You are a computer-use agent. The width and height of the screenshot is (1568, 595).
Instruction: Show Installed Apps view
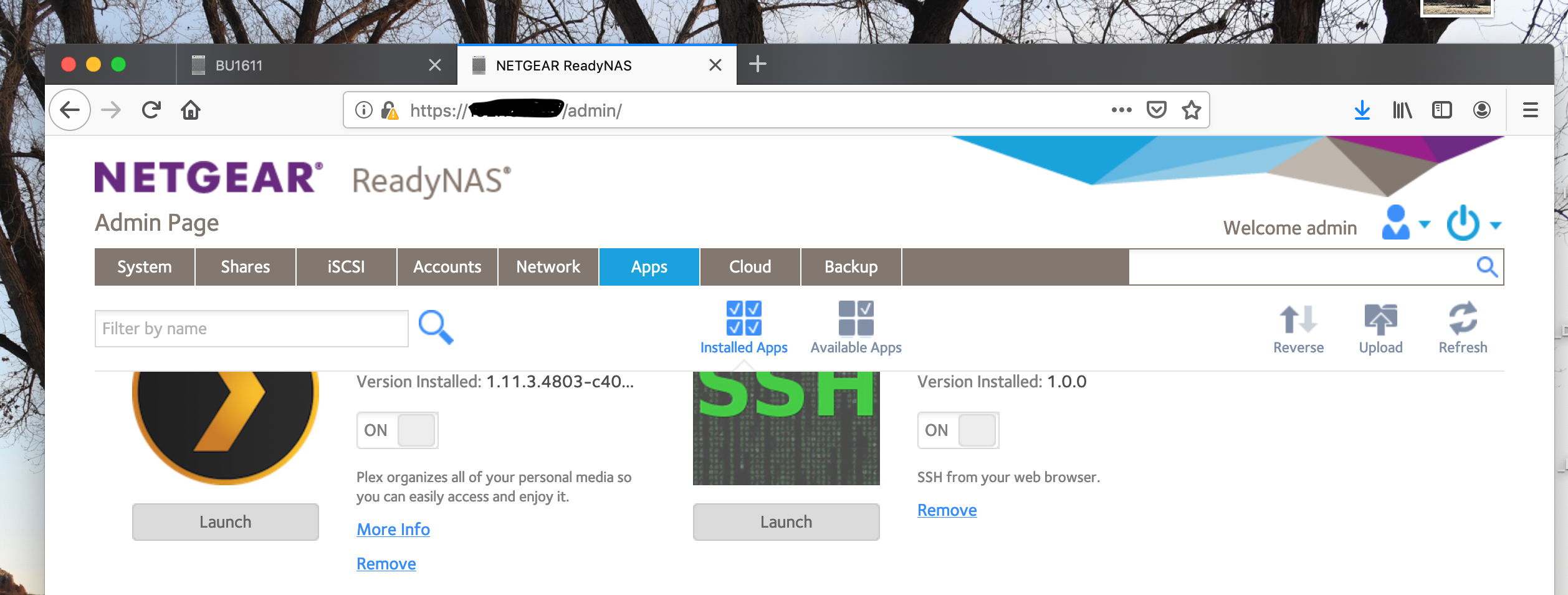(744, 328)
